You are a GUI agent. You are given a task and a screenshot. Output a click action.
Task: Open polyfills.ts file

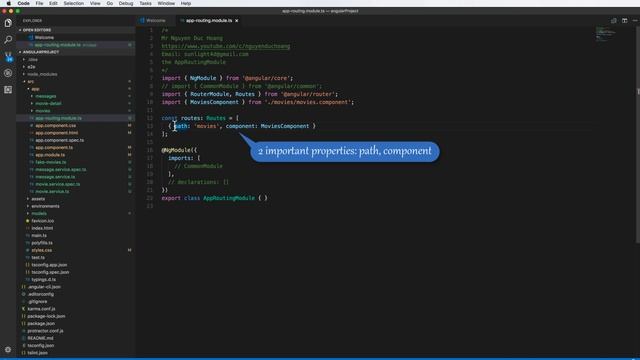pos(42,243)
